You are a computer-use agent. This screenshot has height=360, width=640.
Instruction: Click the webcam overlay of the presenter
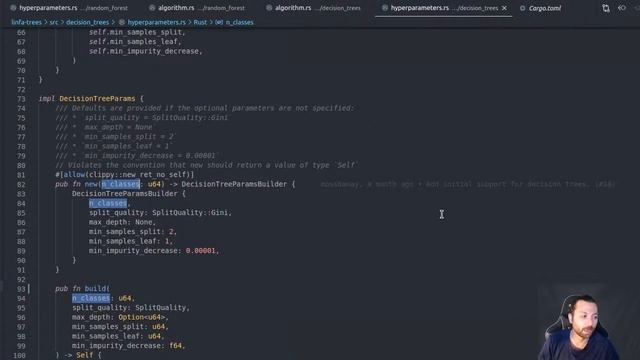[x=580, y=327]
